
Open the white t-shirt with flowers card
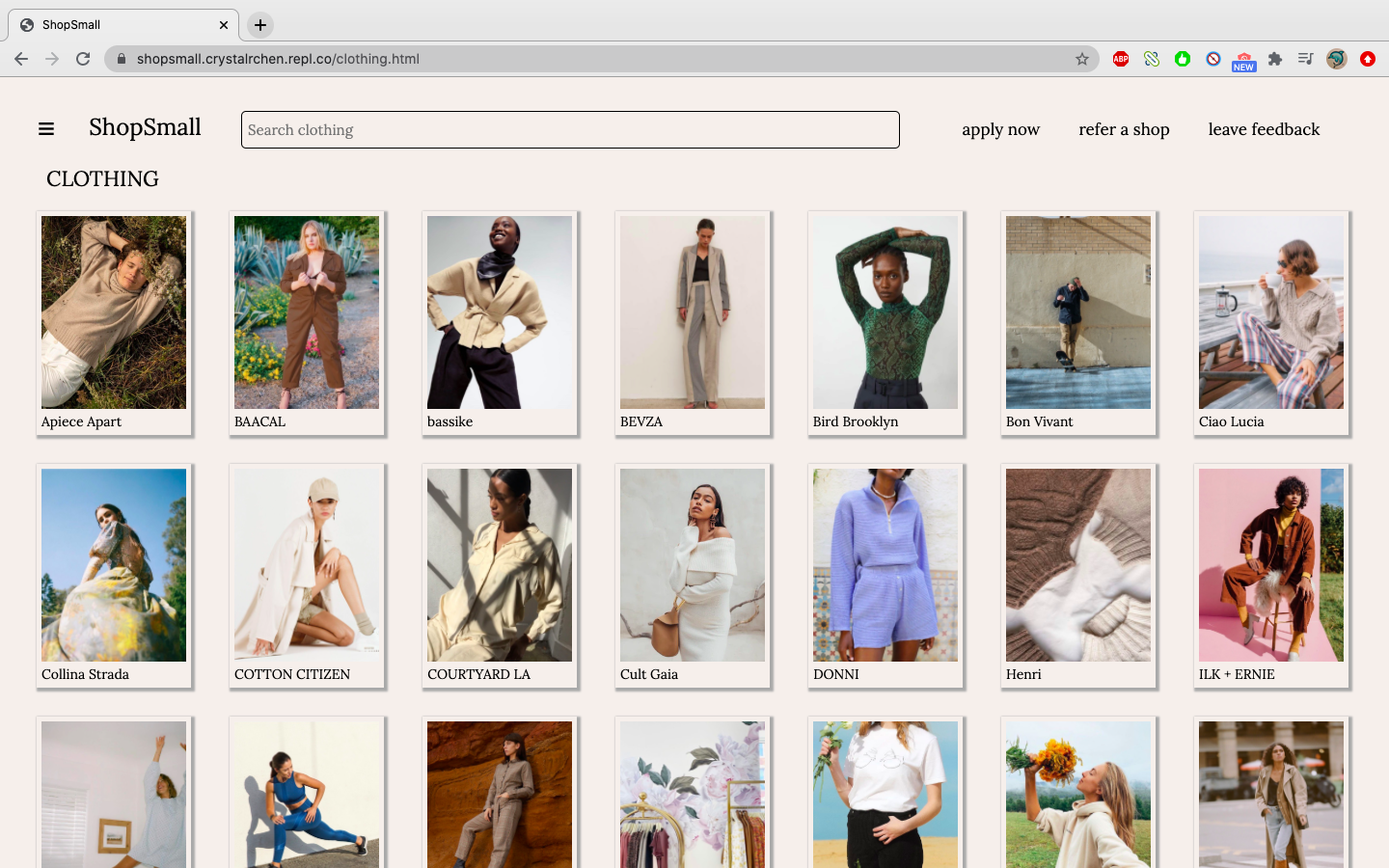(x=885, y=793)
